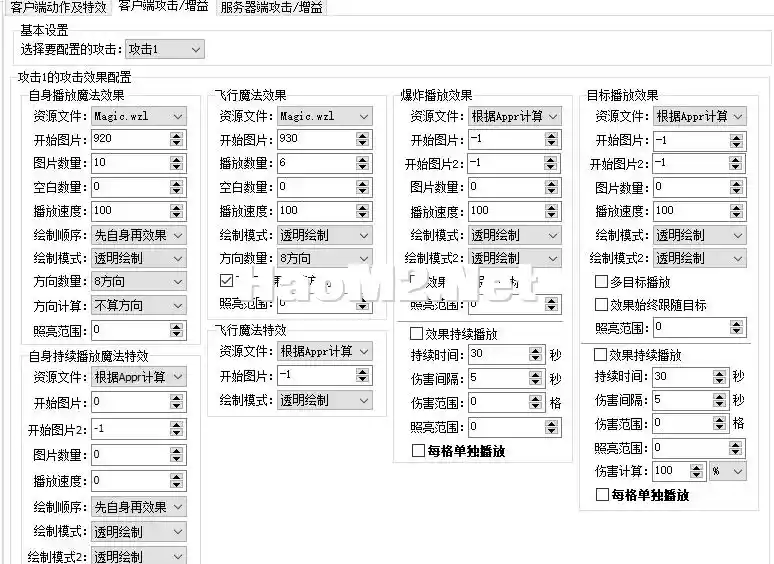The width and height of the screenshot is (774, 564).
Task: Open 方向计算 dropdown showing 不算方向
Action: tap(139, 305)
